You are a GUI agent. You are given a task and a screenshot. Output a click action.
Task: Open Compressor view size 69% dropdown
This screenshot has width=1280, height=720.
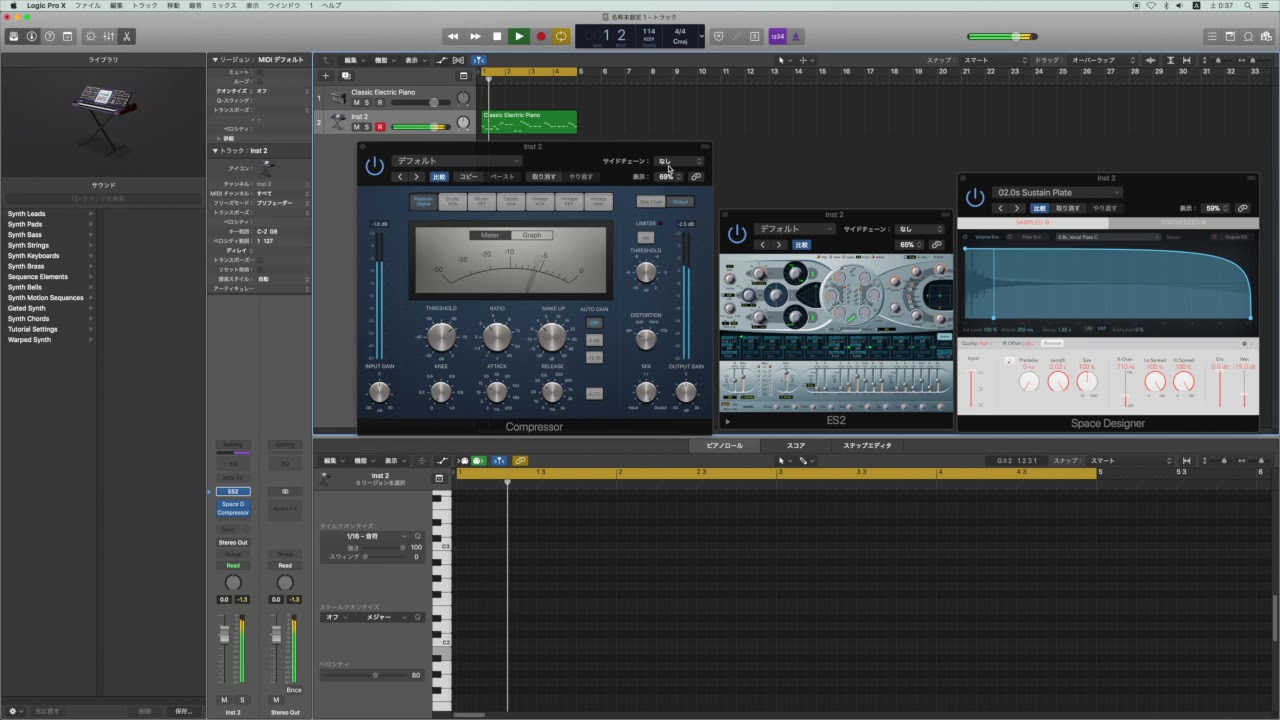668,177
